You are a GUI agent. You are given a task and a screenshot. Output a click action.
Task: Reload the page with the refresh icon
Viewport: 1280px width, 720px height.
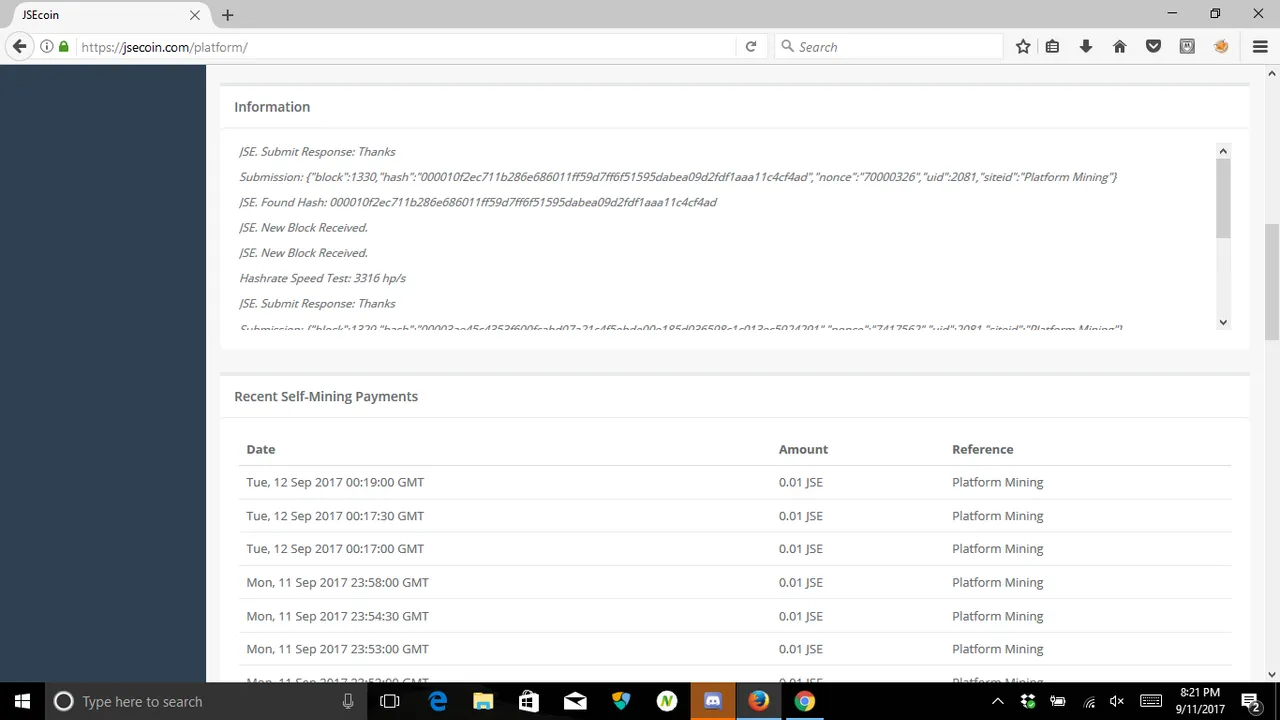click(x=751, y=47)
